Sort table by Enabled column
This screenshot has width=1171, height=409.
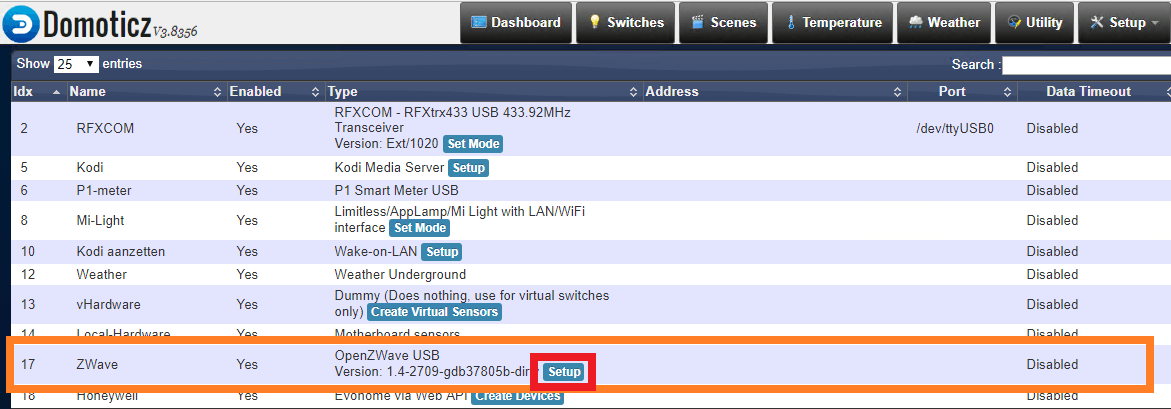tap(275, 92)
